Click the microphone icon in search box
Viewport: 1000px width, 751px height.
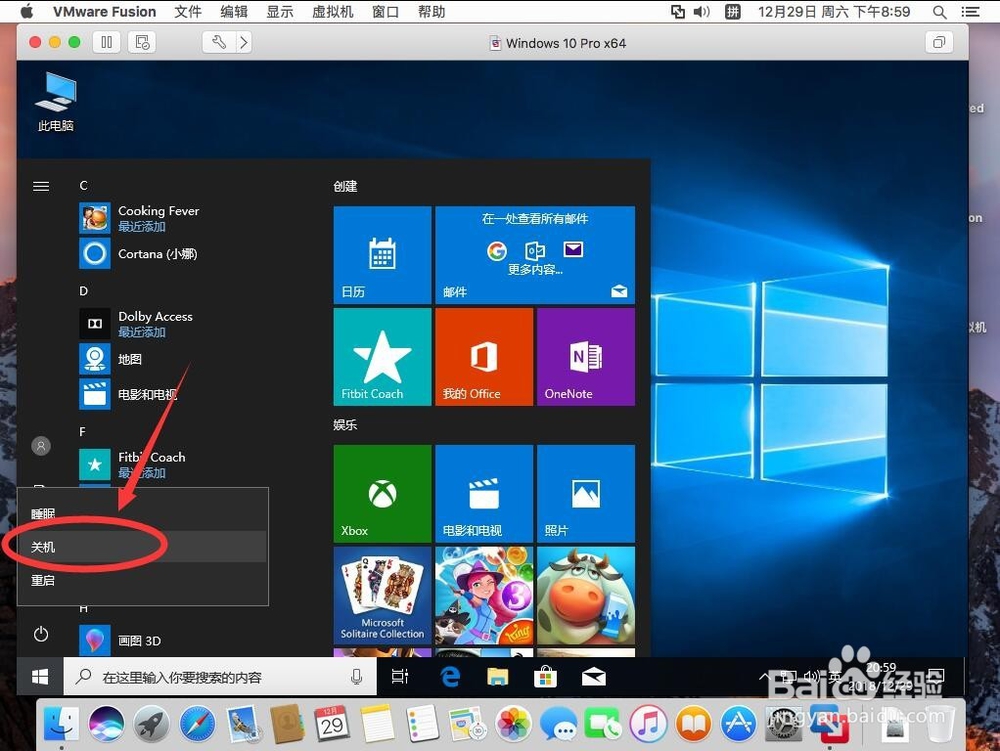pyautogui.click(x=357, y=676)
